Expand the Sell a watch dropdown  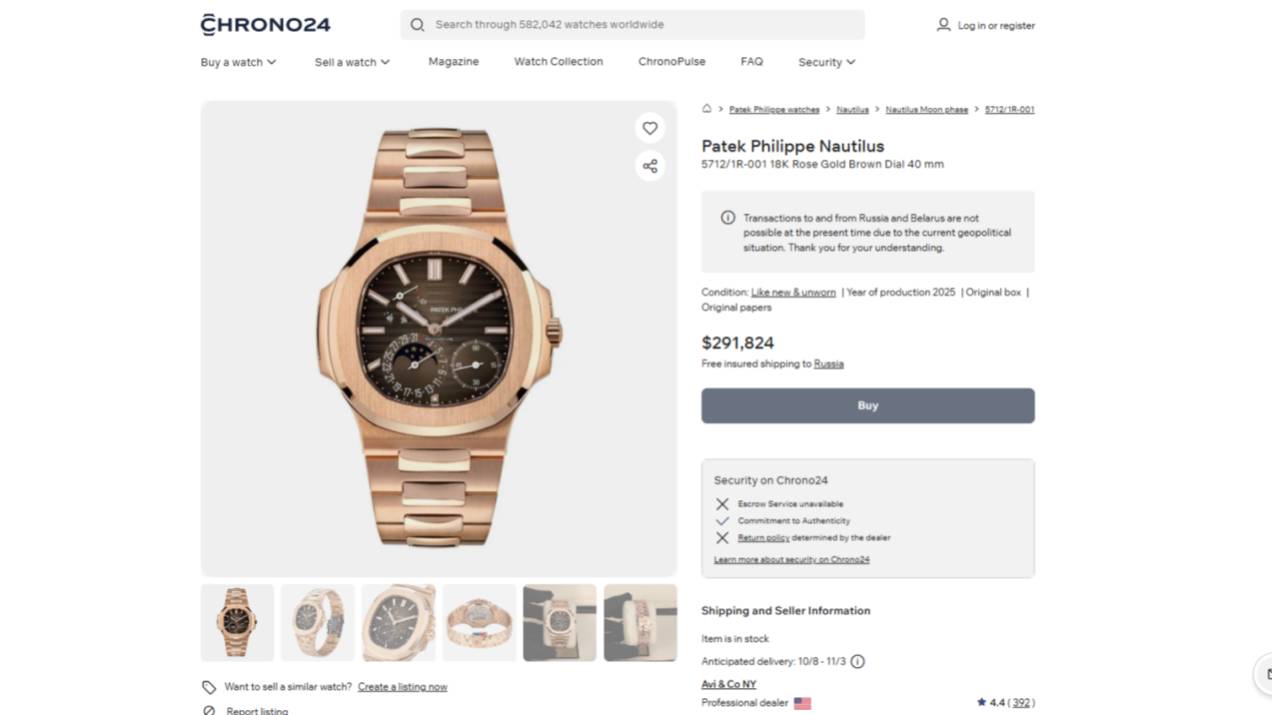coord(352,62)
